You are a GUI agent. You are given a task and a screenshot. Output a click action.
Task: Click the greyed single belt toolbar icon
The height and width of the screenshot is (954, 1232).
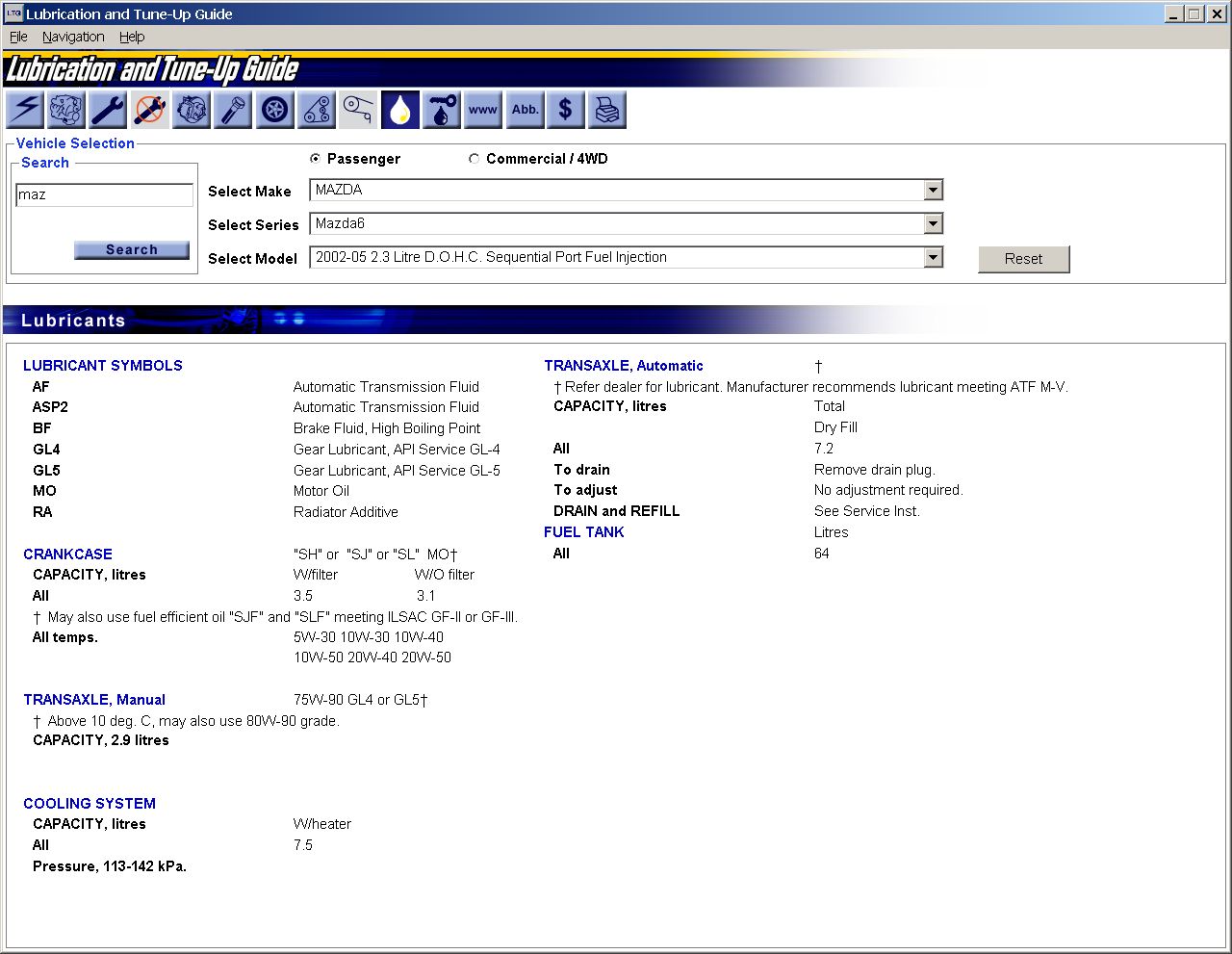[x=358, y=110]
